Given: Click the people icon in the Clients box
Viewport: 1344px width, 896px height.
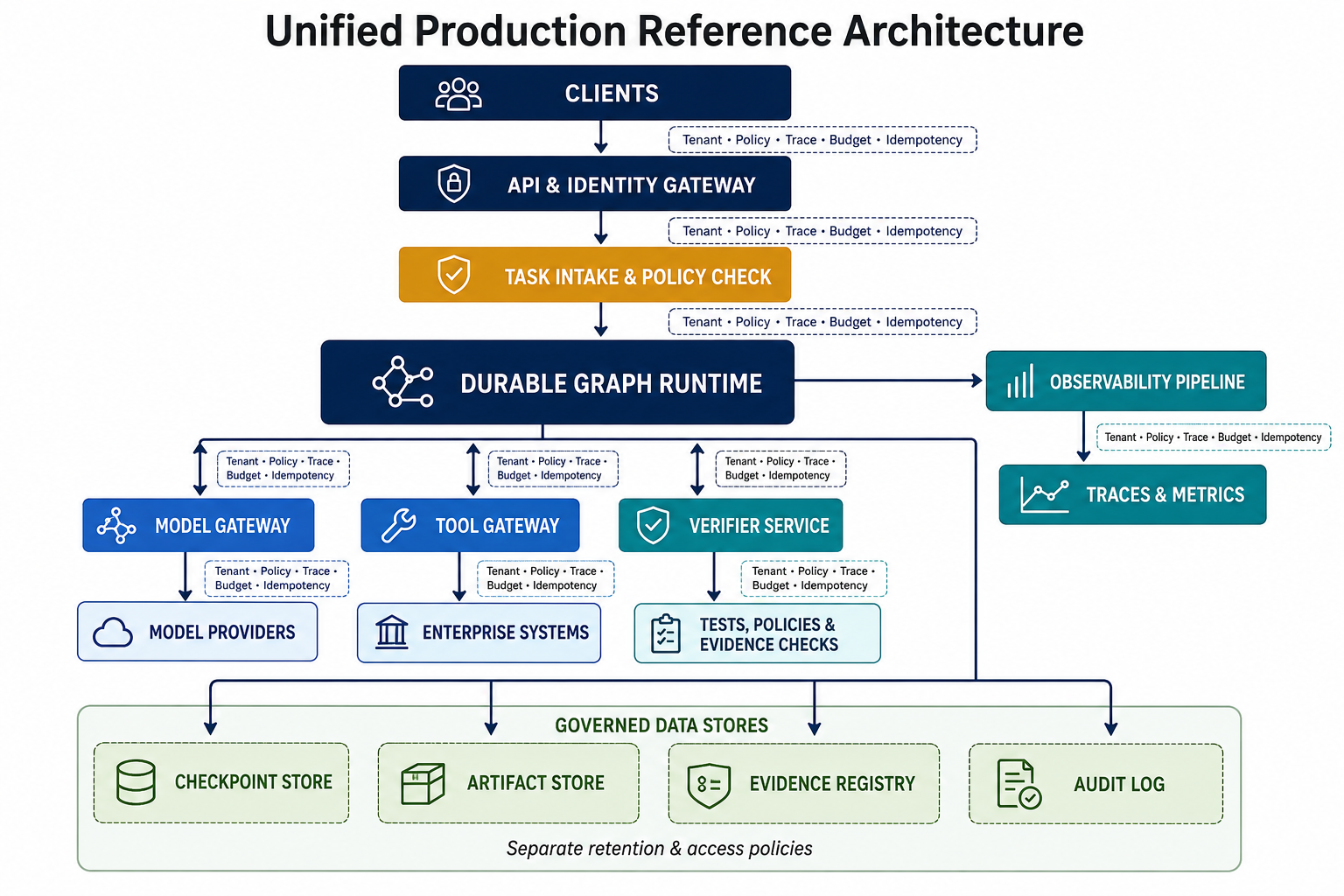Looking at the screenshot, I should pos(458,94).
